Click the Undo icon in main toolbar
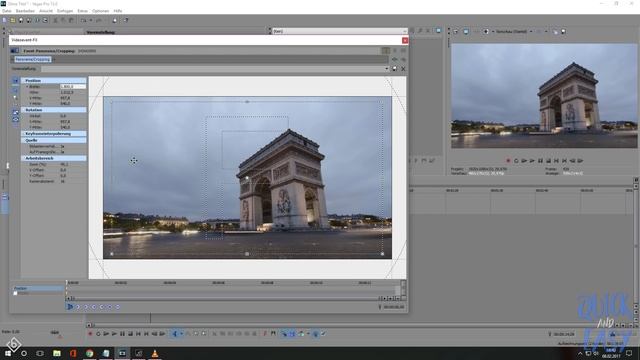The image size is (640, 360). pos(84,20)
